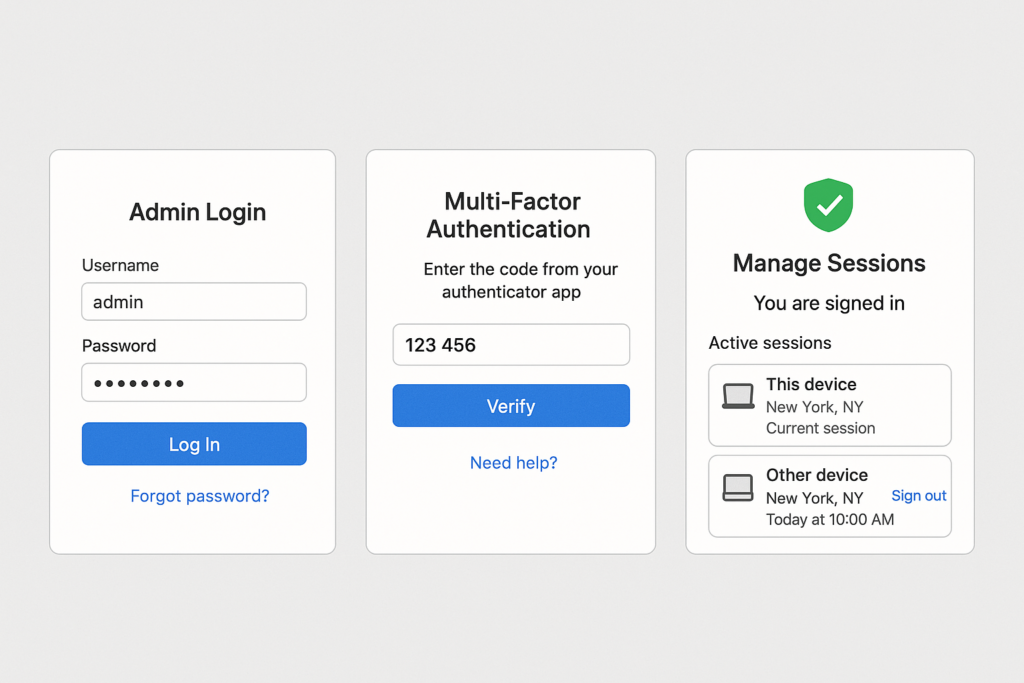Click the Manage Sessions heading
Viewport: 1024px width, 683px height.
[x=828, y=263]
